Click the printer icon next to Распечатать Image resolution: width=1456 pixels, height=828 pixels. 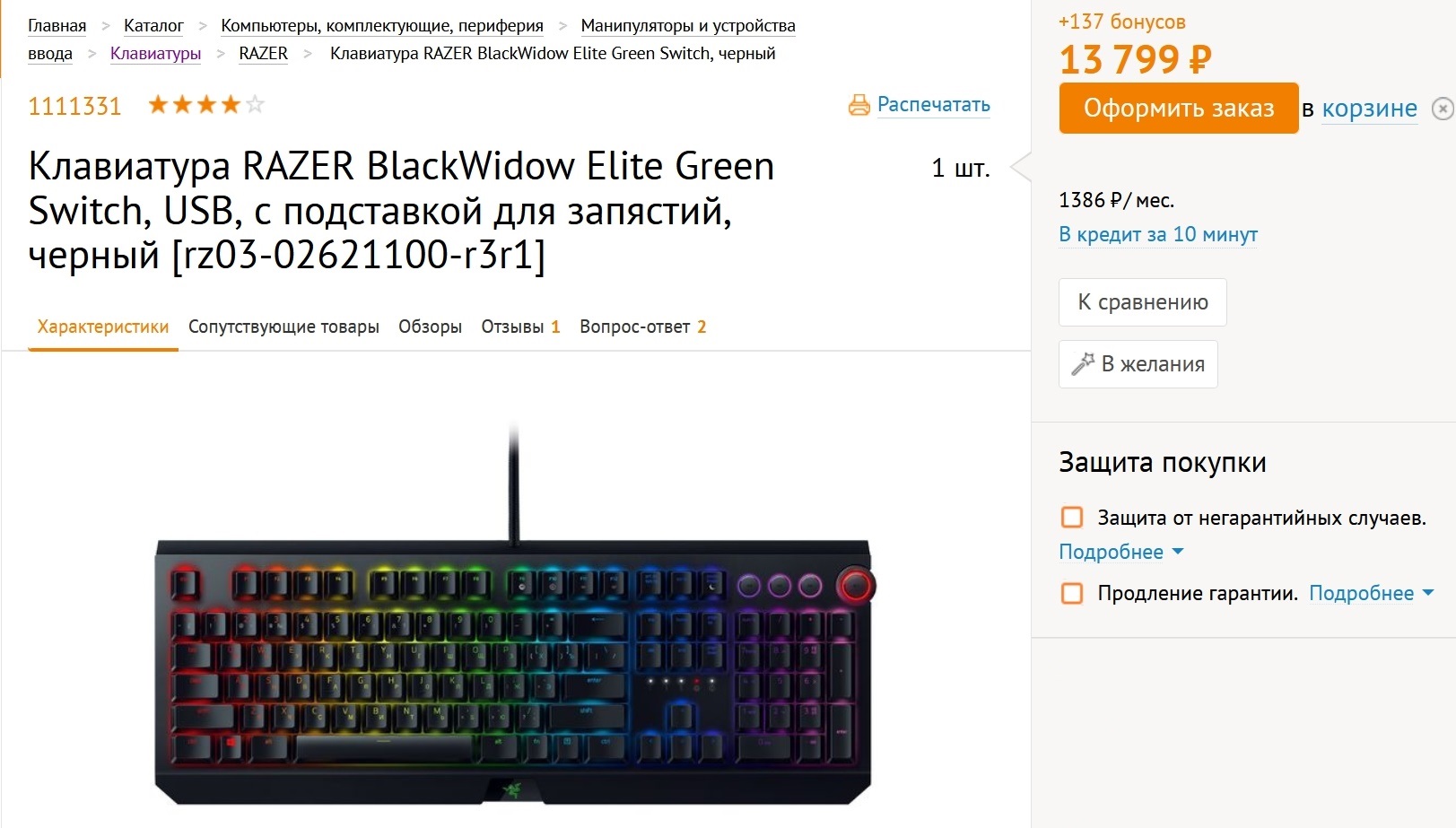[x=859, y=105]
